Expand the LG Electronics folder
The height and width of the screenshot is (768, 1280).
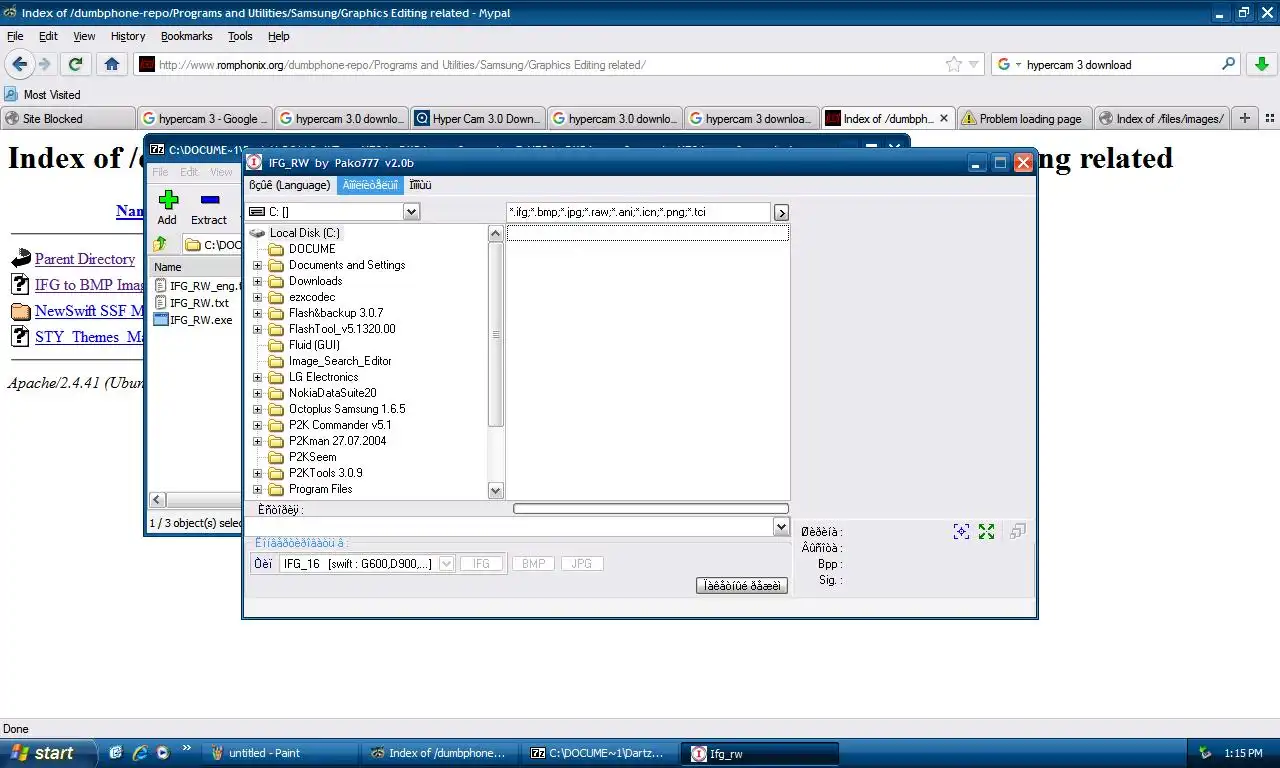tap(257, 377)
